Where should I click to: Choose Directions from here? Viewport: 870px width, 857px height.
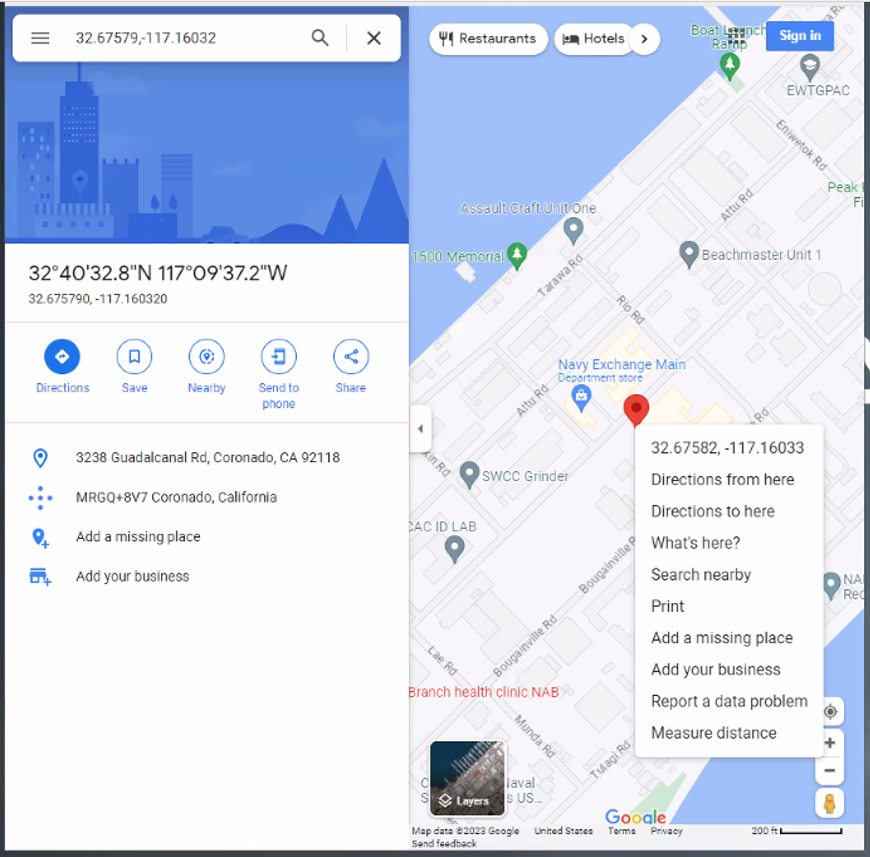coord(722,479)
